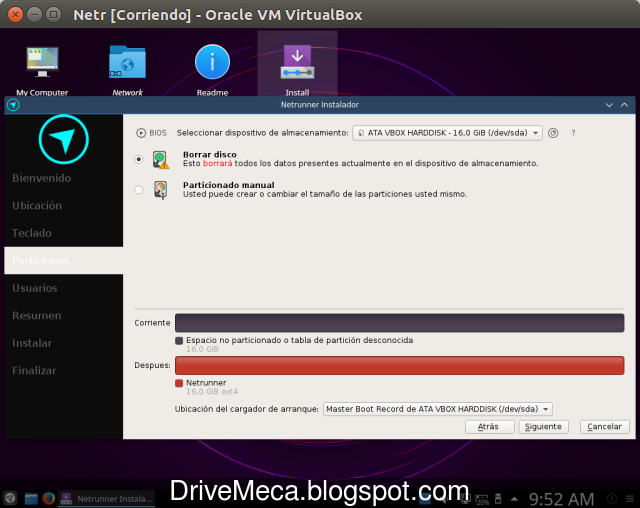
Task: Click the Atrás button
Action: 489,427
